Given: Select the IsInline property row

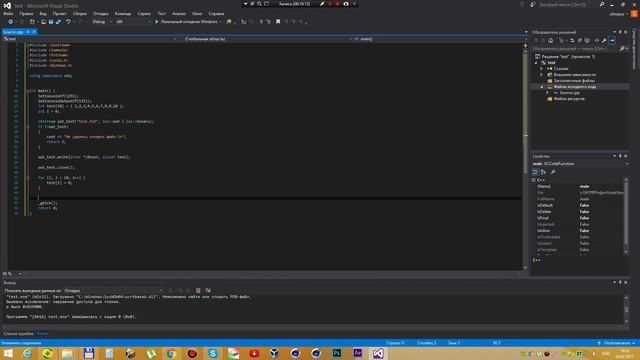Looking at the screenshot, I should [579, 231].
